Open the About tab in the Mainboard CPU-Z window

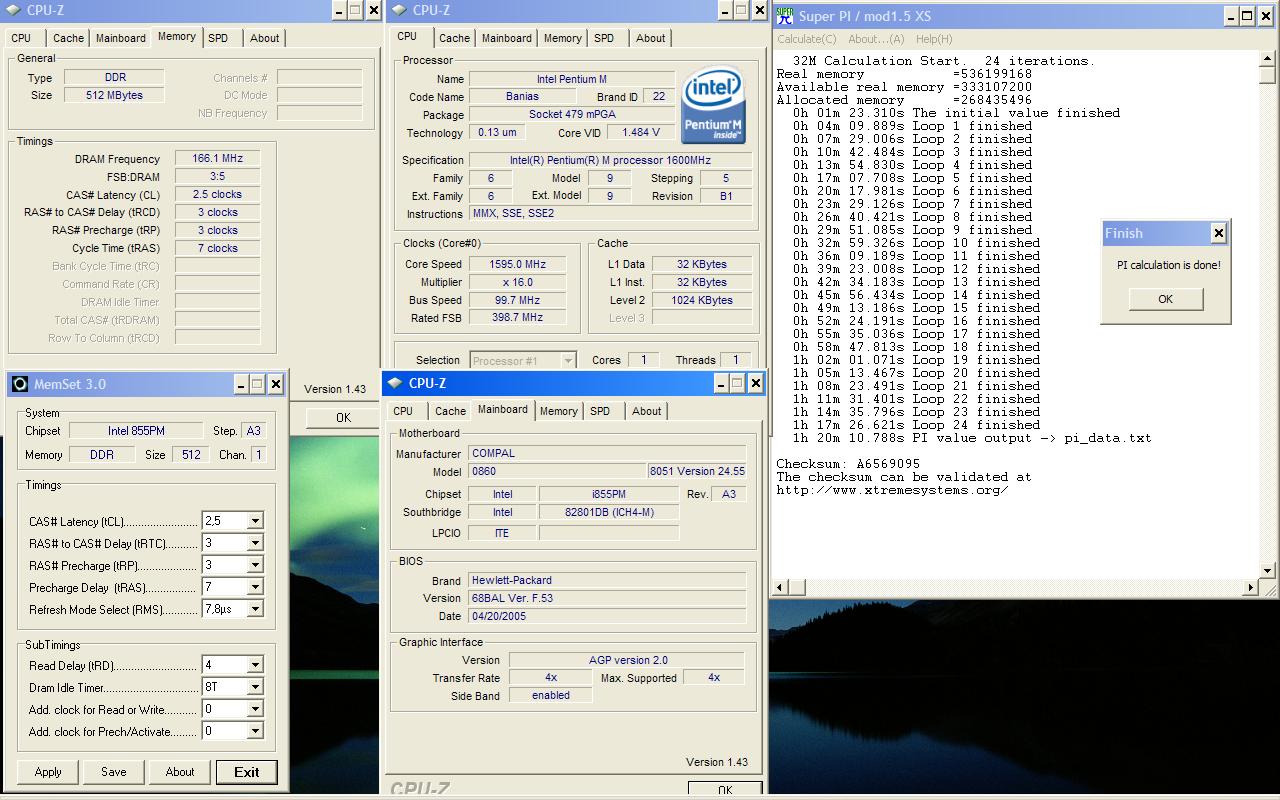tap(646, 411)
